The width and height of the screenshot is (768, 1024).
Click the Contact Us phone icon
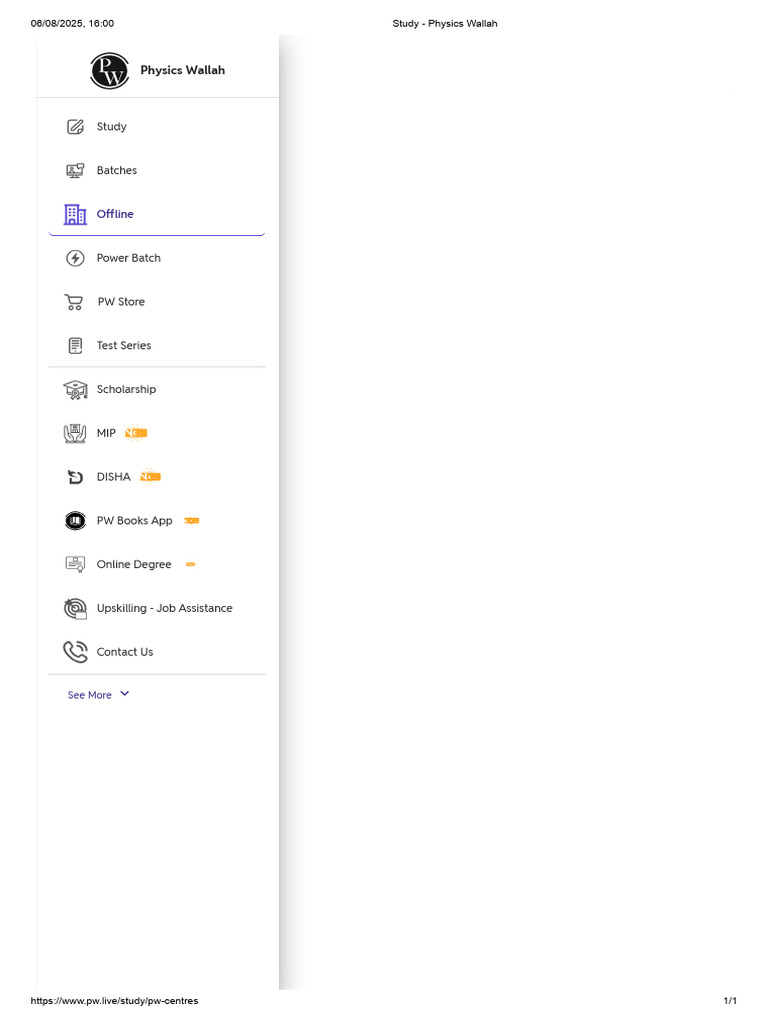75,652
